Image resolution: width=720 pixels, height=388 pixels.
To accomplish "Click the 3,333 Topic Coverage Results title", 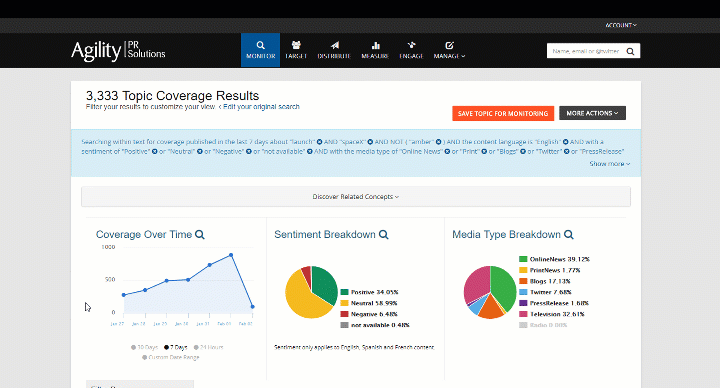I will (x=173, y=96).
